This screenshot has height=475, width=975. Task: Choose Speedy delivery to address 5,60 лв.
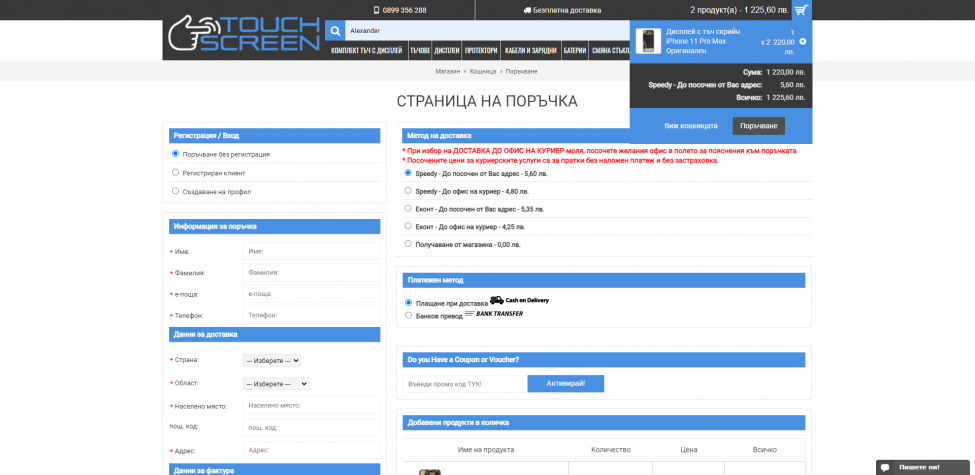pyautogui.click(x=408, y=173)
